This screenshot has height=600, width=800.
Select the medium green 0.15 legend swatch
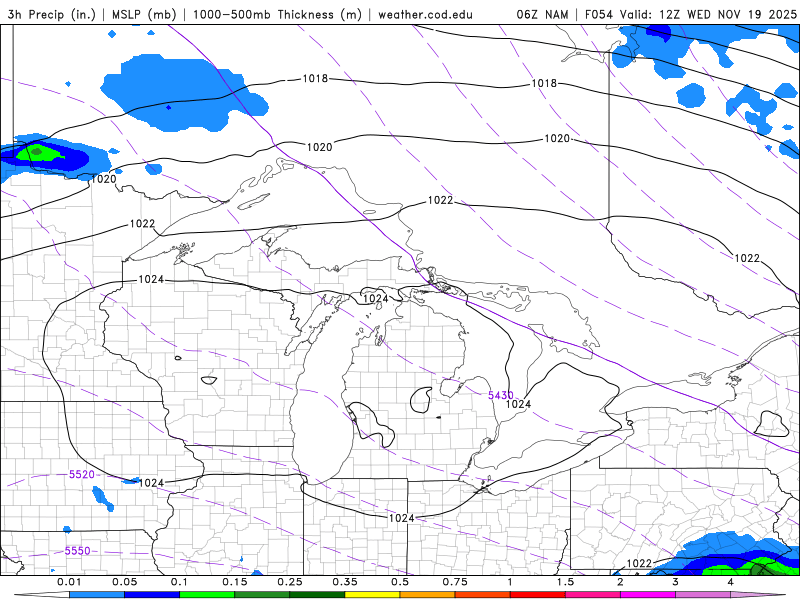(x=262, y=595)
